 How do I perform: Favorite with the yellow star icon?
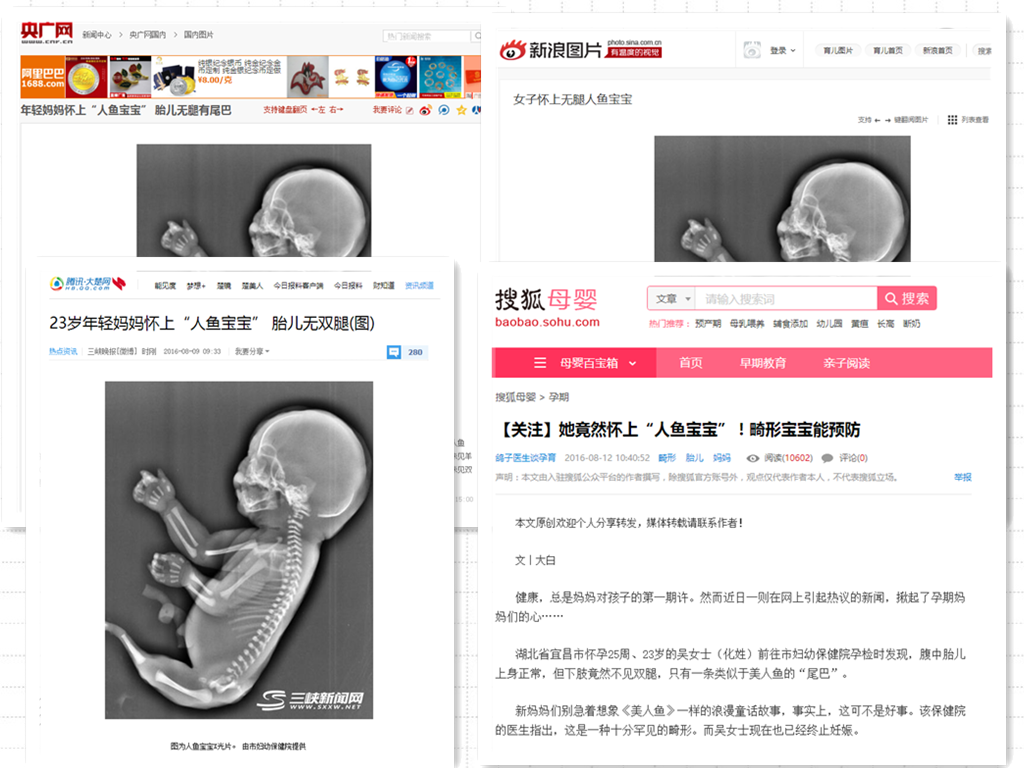[462, 110]
